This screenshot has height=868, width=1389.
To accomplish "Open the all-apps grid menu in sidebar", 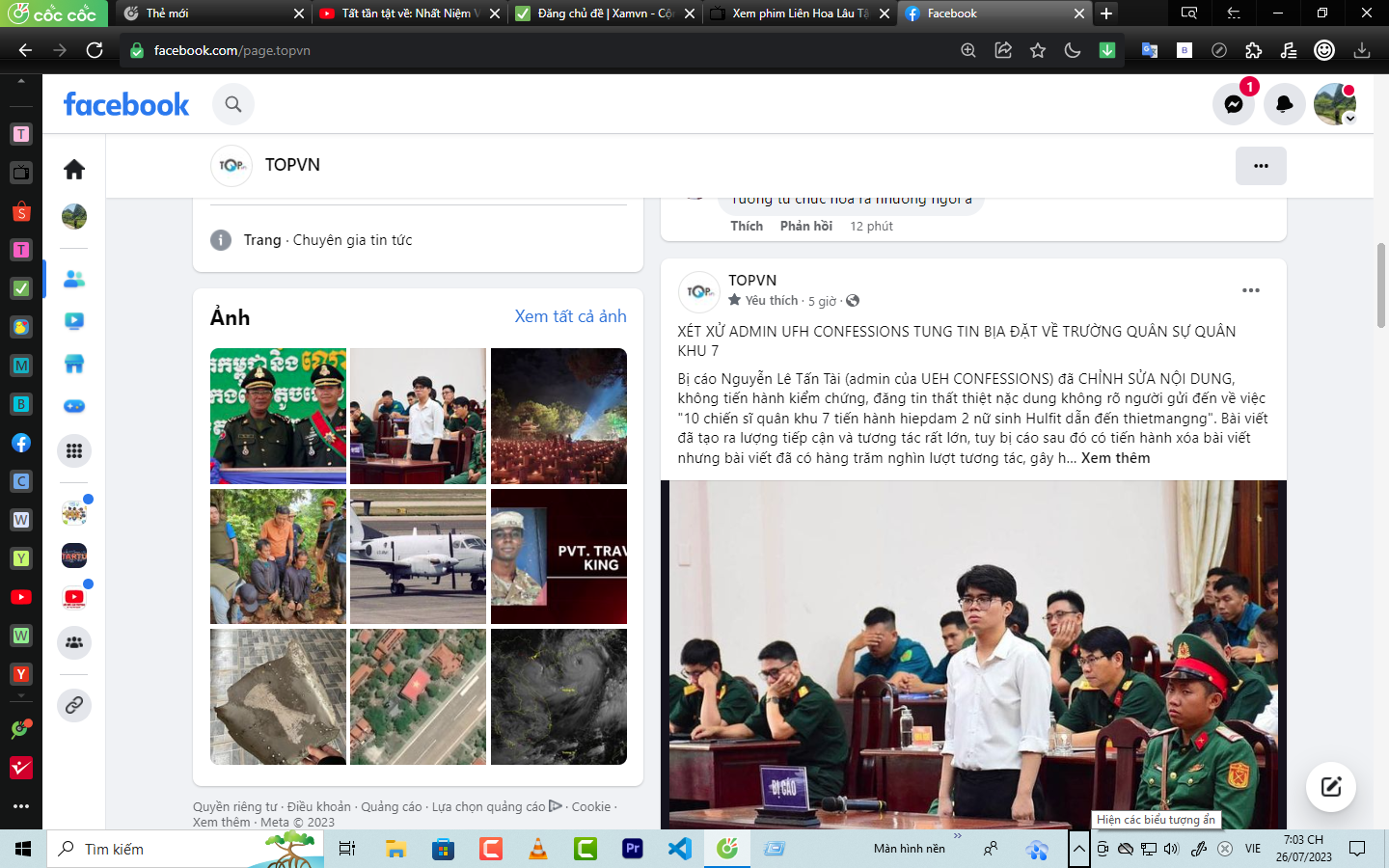I will 74,450.
